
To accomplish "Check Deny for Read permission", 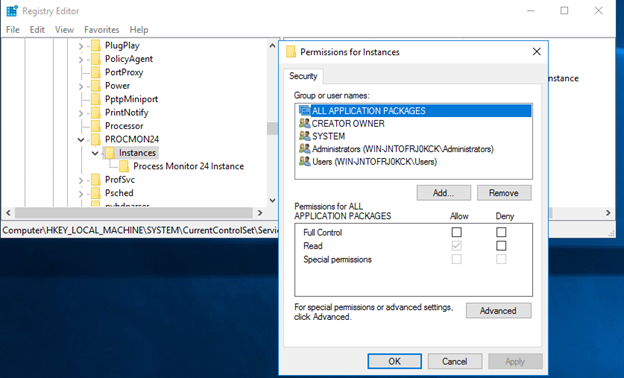I will click(501, 246).
